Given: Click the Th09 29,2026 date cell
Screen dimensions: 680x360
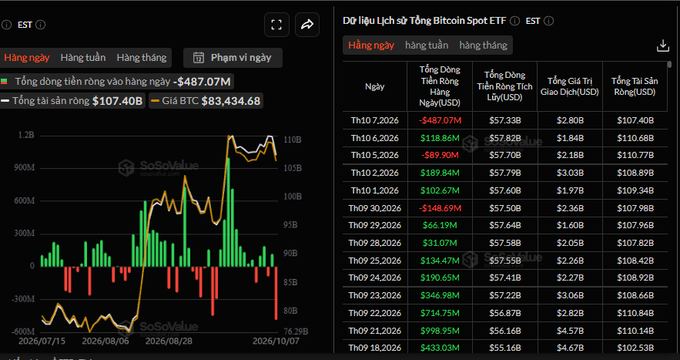Looking at the screenshot, I should pyautogui.click(x=375, y=226).
